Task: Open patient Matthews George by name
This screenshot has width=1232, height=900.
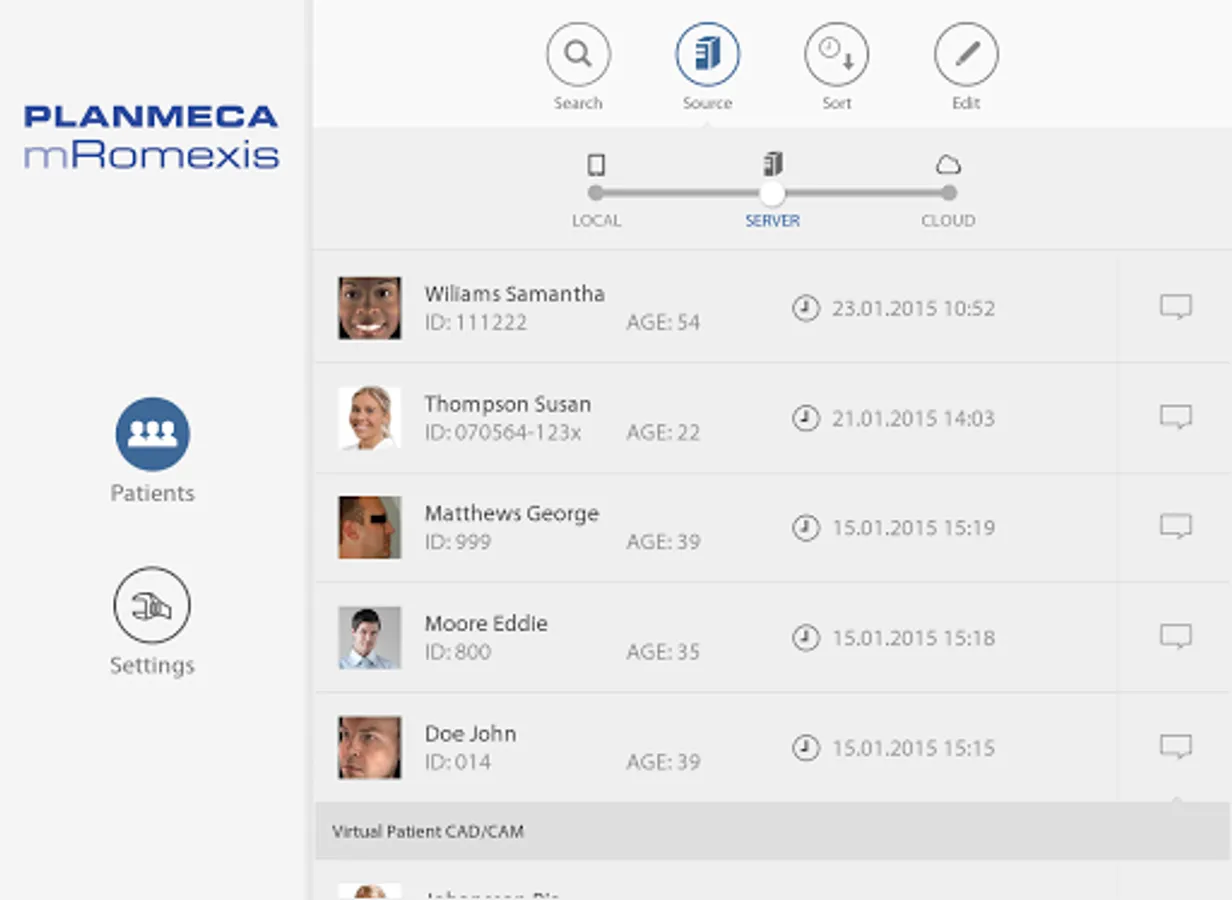Action: tap(511, 514)
